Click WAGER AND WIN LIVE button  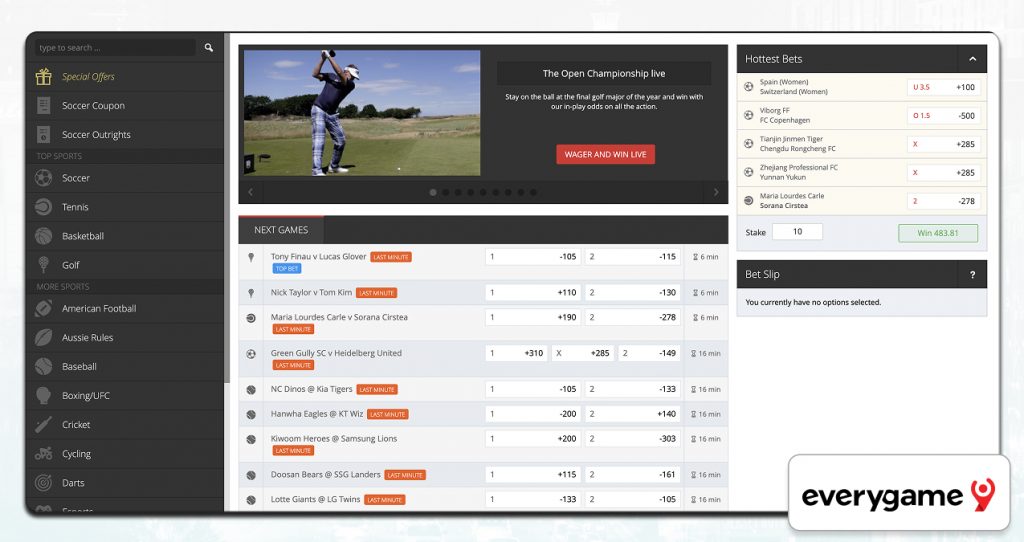click(x=605, y=155)
